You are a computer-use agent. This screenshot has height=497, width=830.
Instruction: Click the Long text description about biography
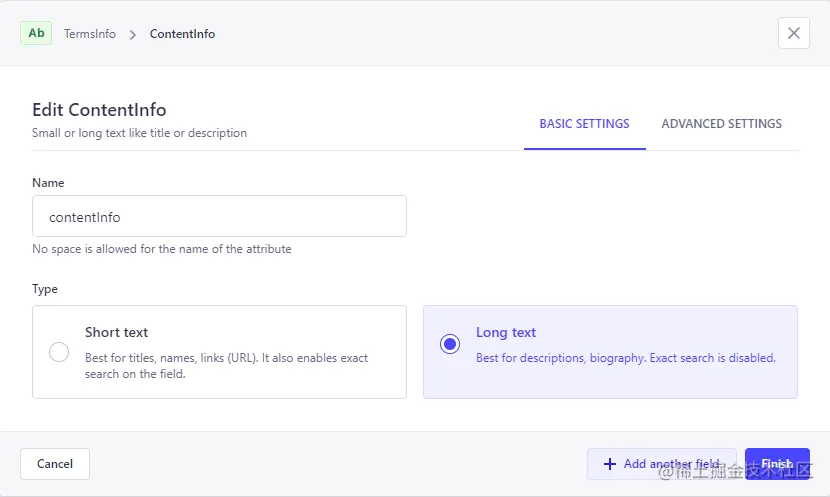(625, 358)
